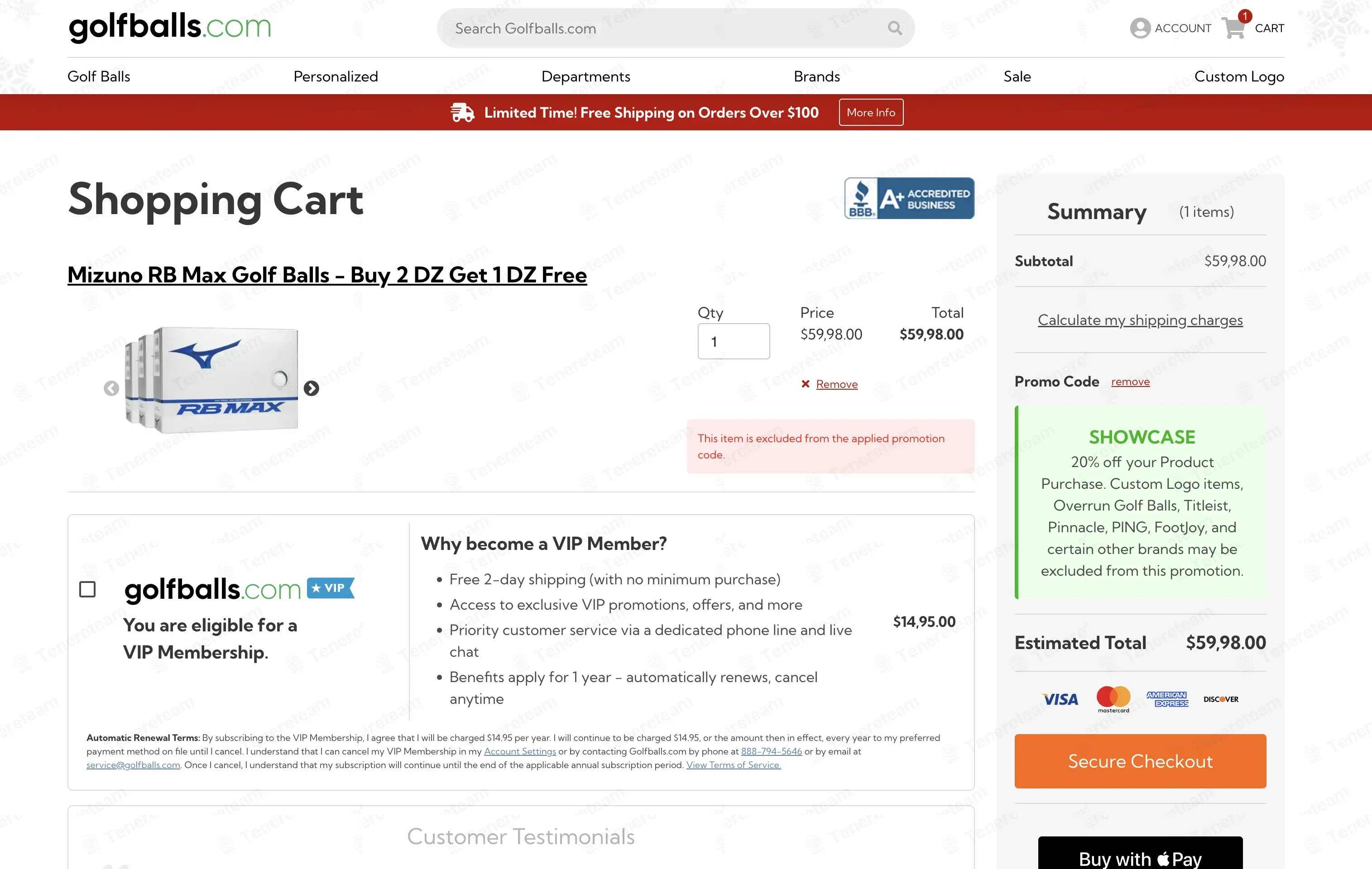Expand Calculate my shipping charges
Screen dimensions: 1372x869
point(1140,320)
